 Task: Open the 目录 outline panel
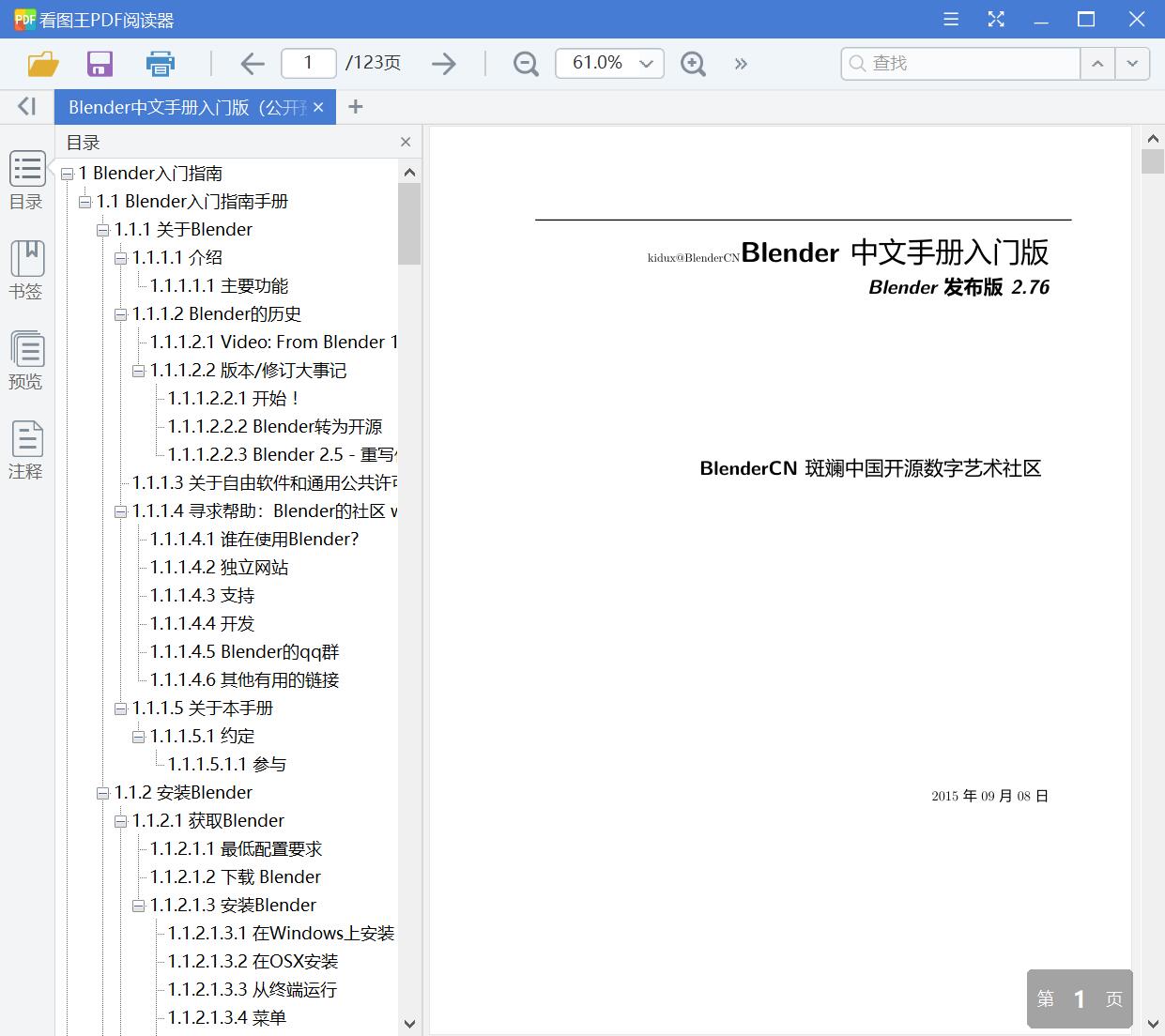pyautogui.click(x=26, y=180)
